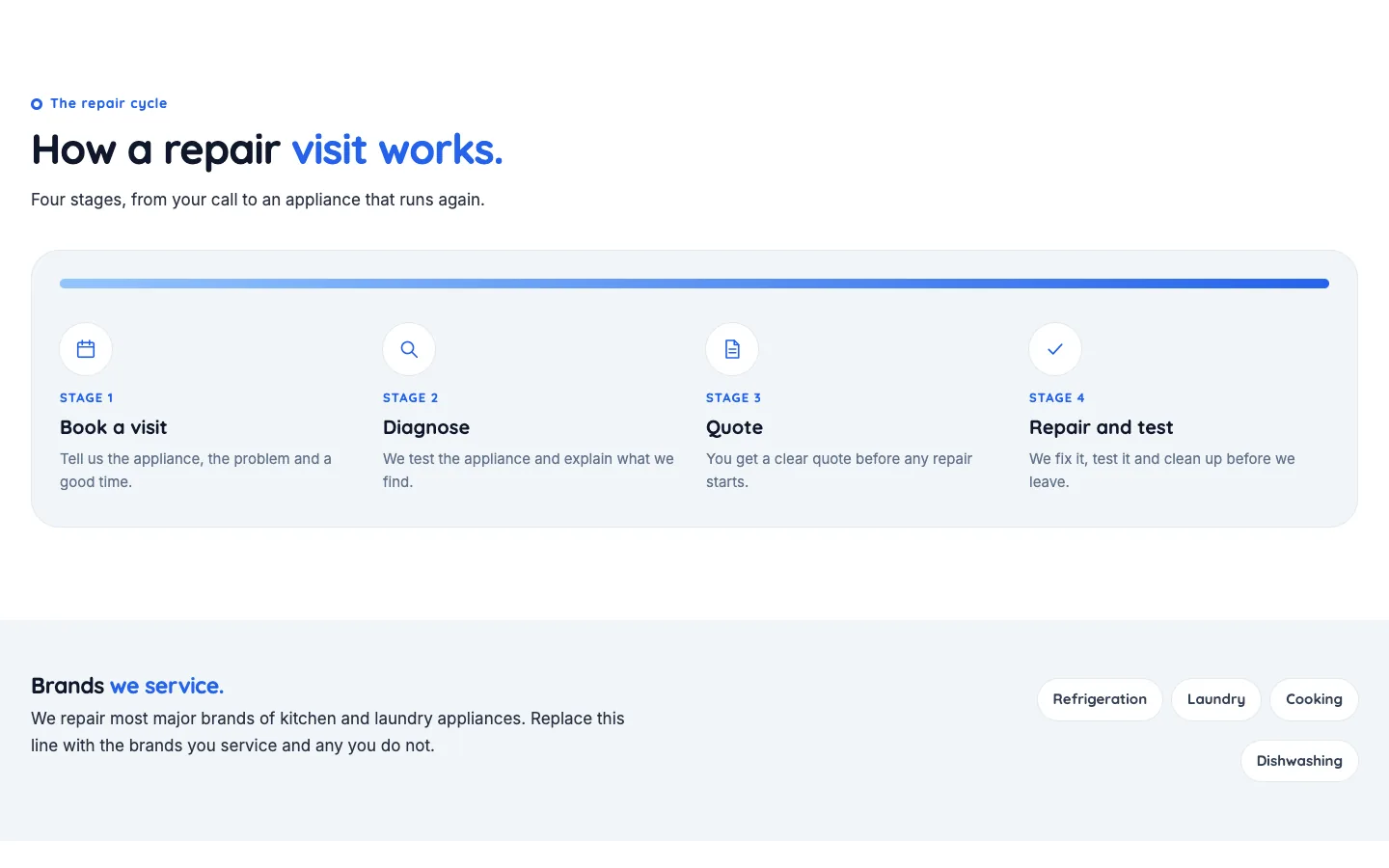1389x868 pixels.
Task: Choose the Cooking category pill
Action: (x=1314, y=699)
